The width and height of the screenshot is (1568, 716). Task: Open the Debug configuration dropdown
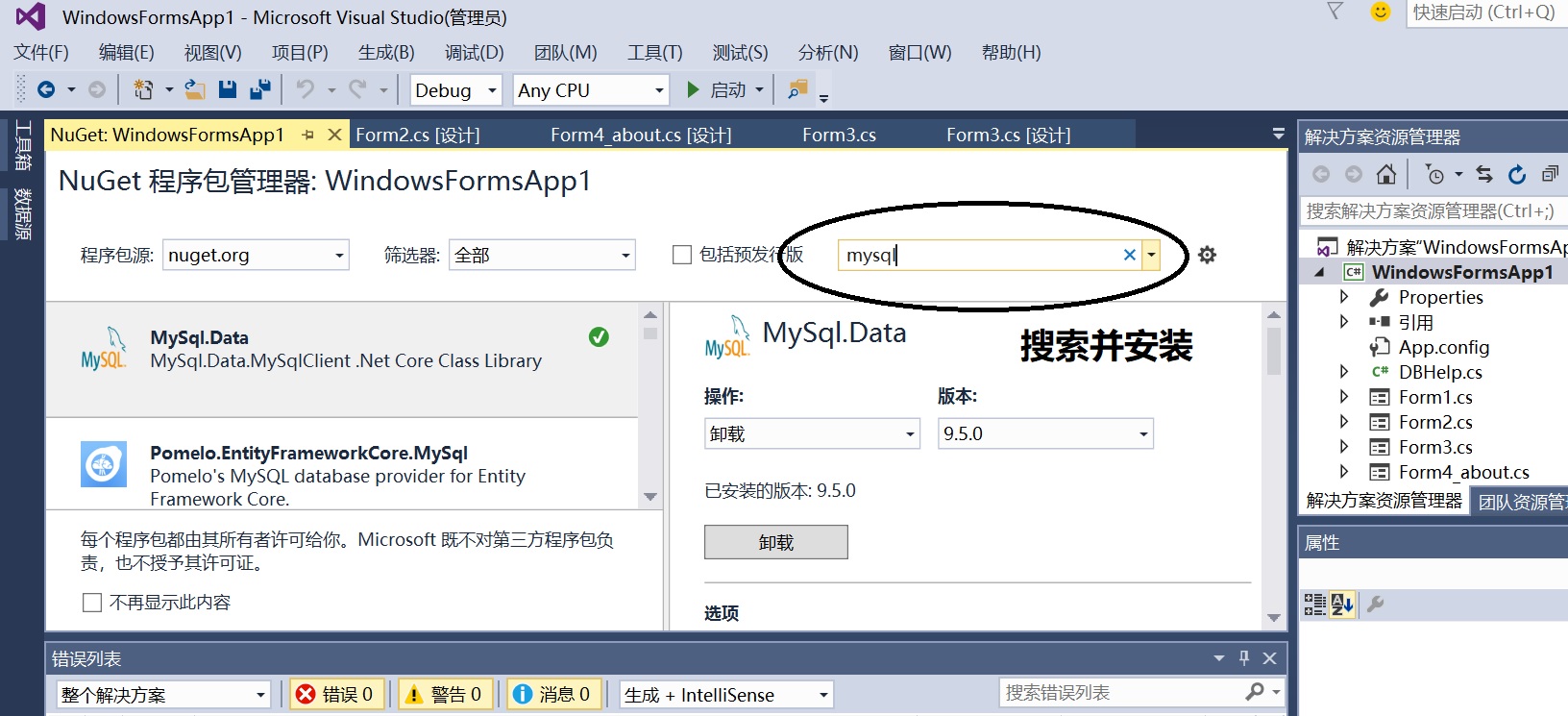[456, 90]
